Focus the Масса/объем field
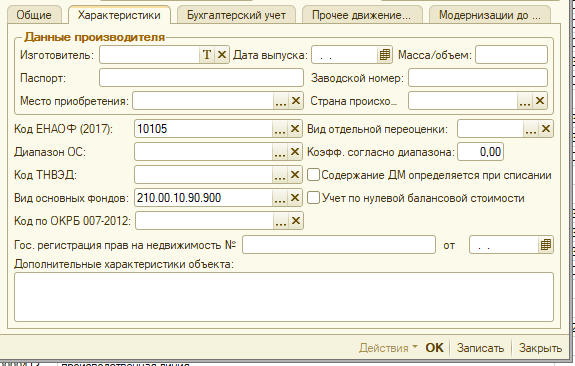Viewport: 575px width, 366px height. pos(511,55)
